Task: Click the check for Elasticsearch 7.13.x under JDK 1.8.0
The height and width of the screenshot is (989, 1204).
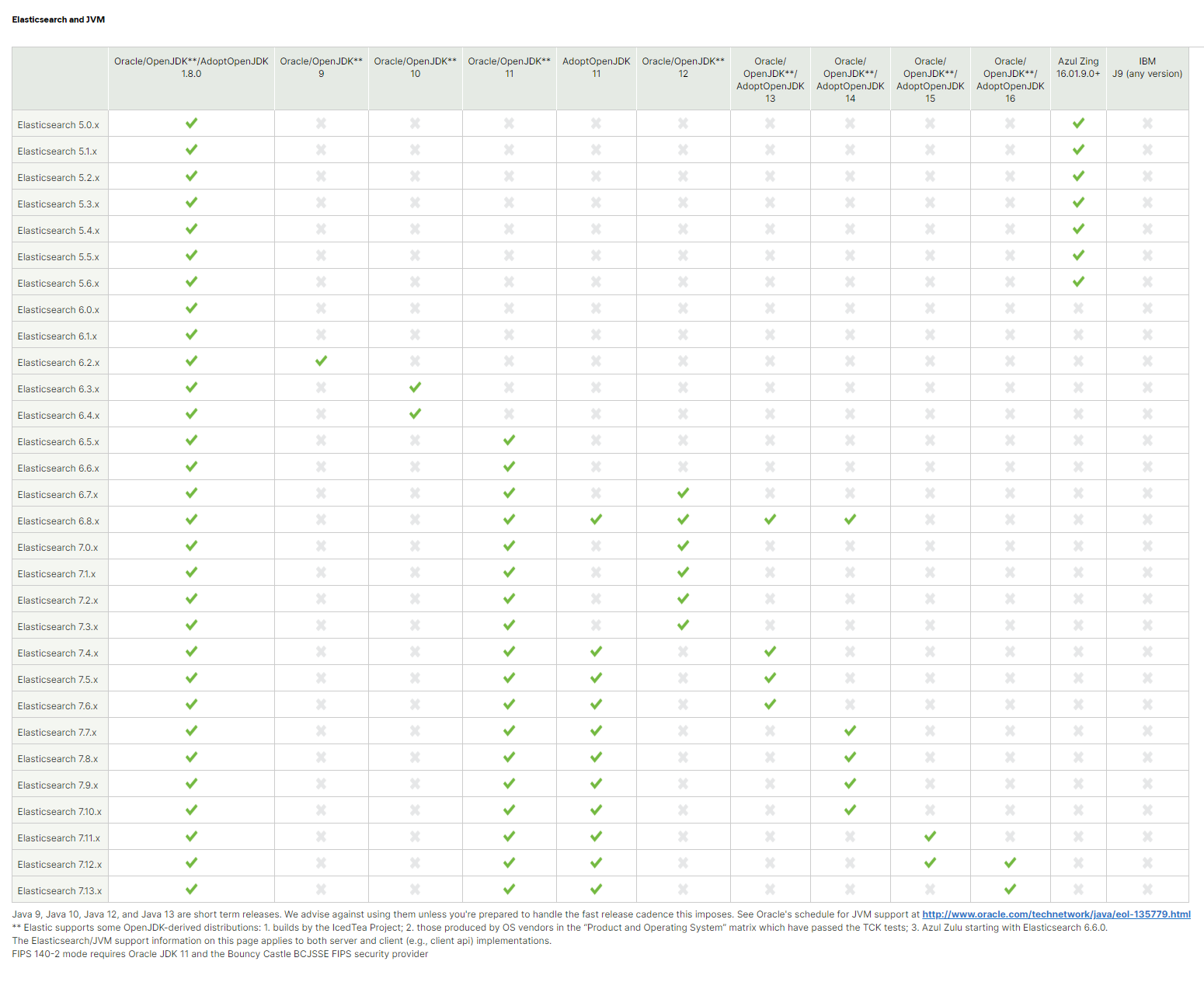Action: (191, 889)
